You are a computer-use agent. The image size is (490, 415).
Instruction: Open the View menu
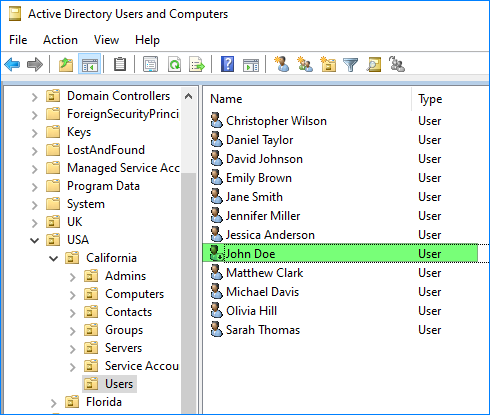coord(106,40)
